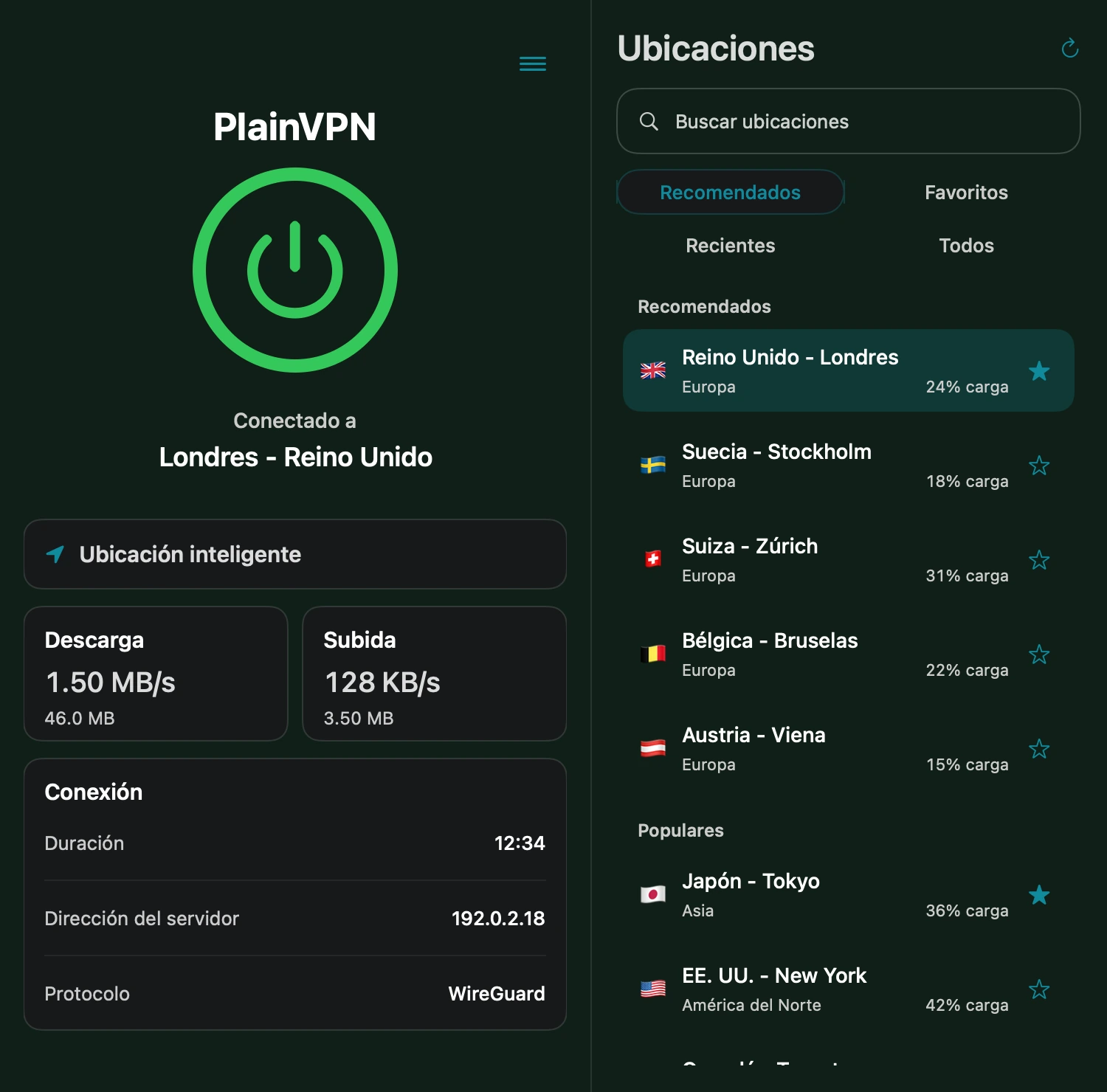The width and height of the screenshot is (1107, 1092).
Task: Click the Japan flag icon
Action: [x=653, y=894]
